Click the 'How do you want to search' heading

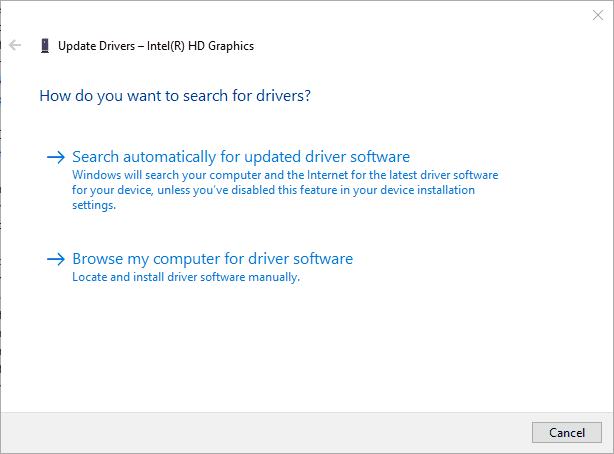click(175, 96)
